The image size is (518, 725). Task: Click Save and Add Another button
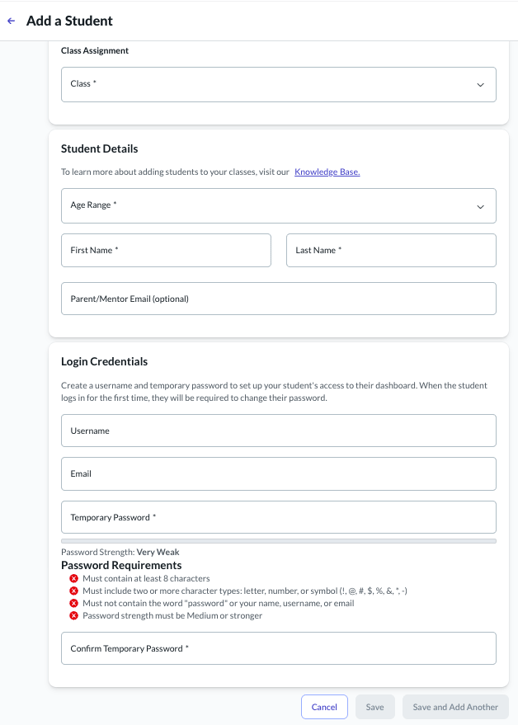tap(455, 707)
